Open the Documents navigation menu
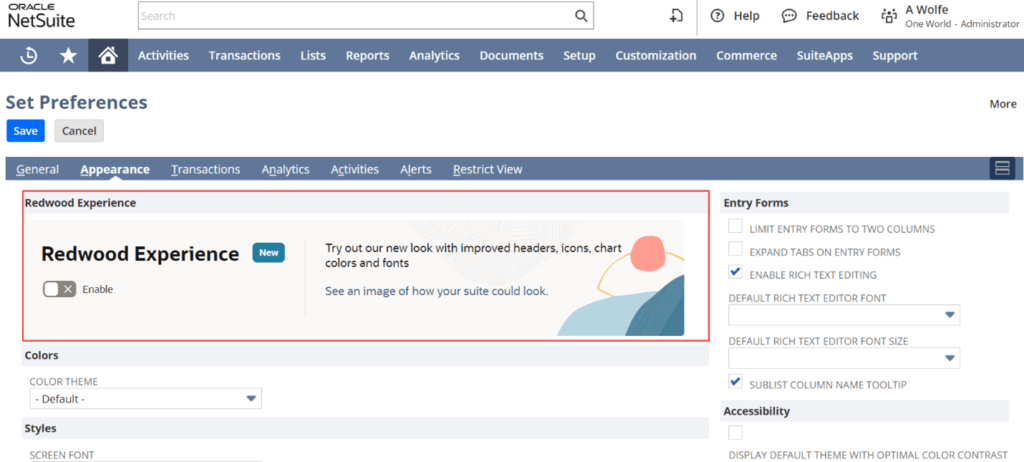This screenshot has height=462, width=1024. (511, 56)
